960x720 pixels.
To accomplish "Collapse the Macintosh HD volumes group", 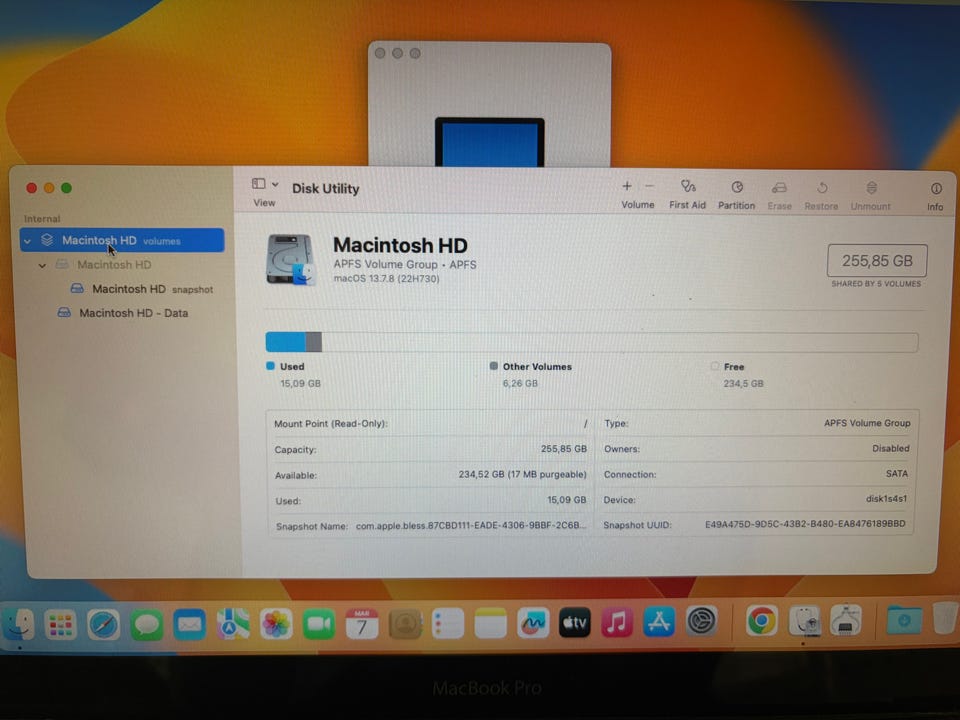I will [28, 241].
